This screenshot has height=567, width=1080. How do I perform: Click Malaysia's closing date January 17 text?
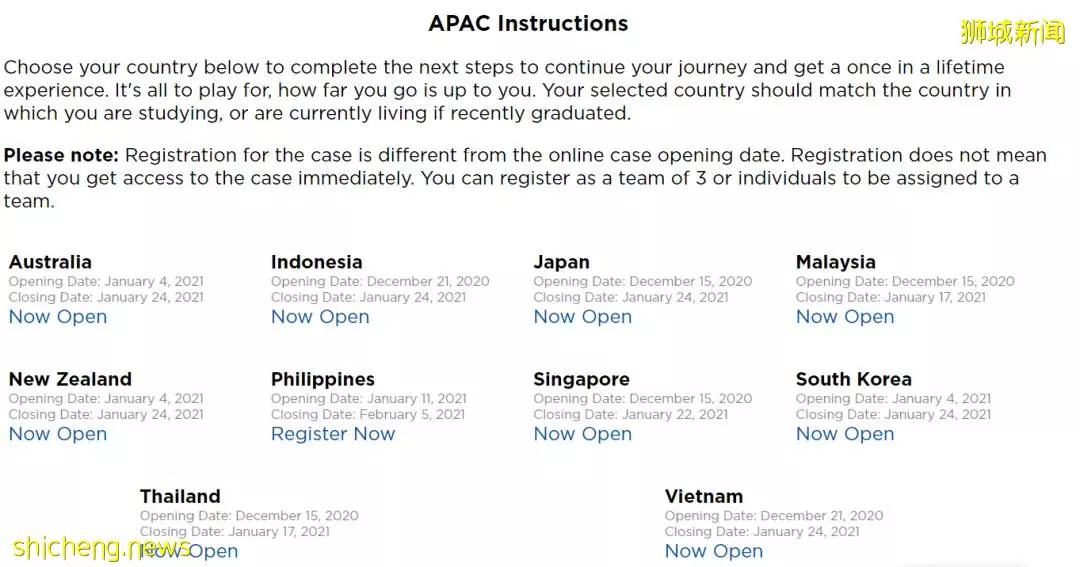click(x=891, y=298)
